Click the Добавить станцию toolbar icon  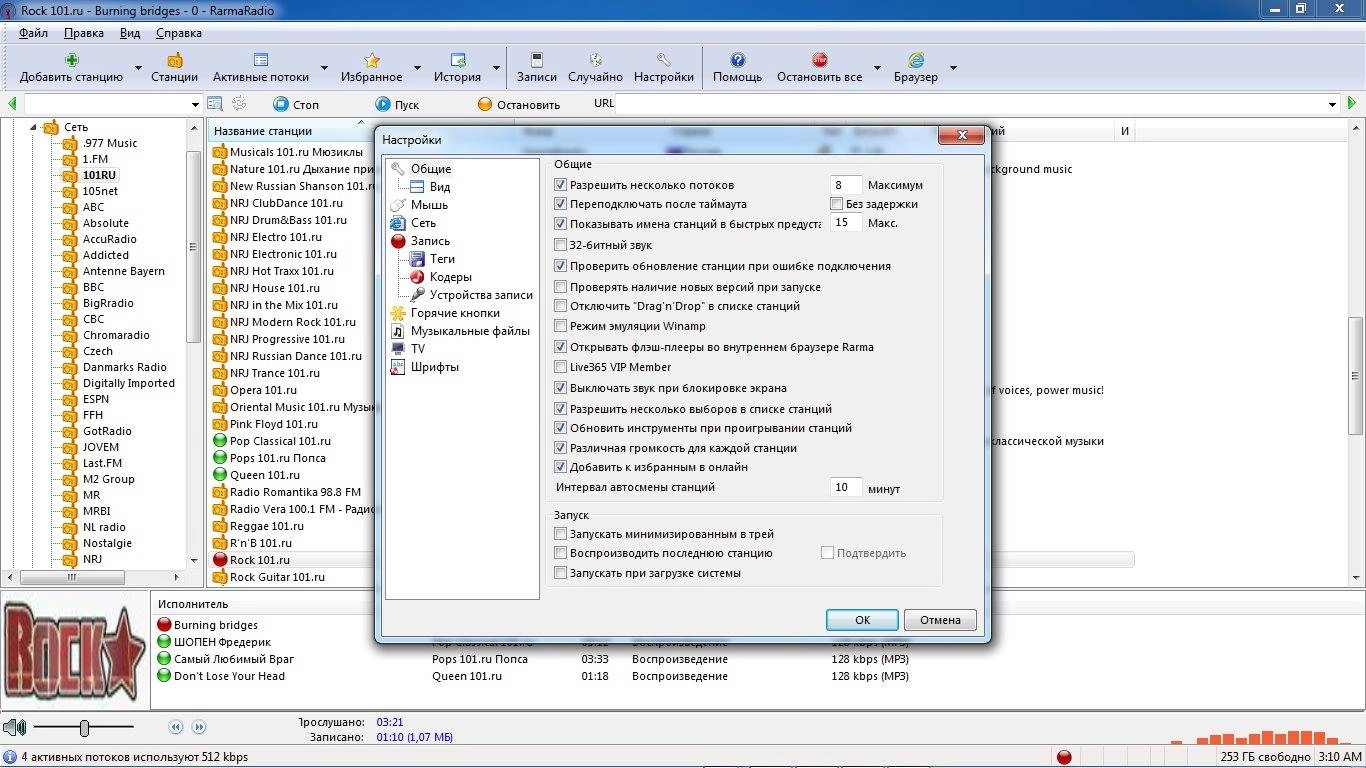[x=71, y=60]
